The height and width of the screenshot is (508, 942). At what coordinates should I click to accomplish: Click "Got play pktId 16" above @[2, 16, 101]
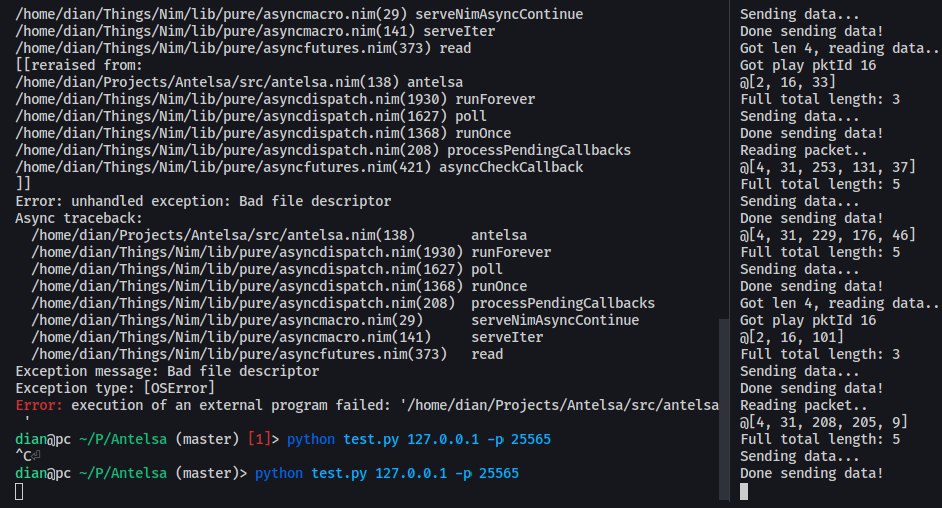coord(808,320)
